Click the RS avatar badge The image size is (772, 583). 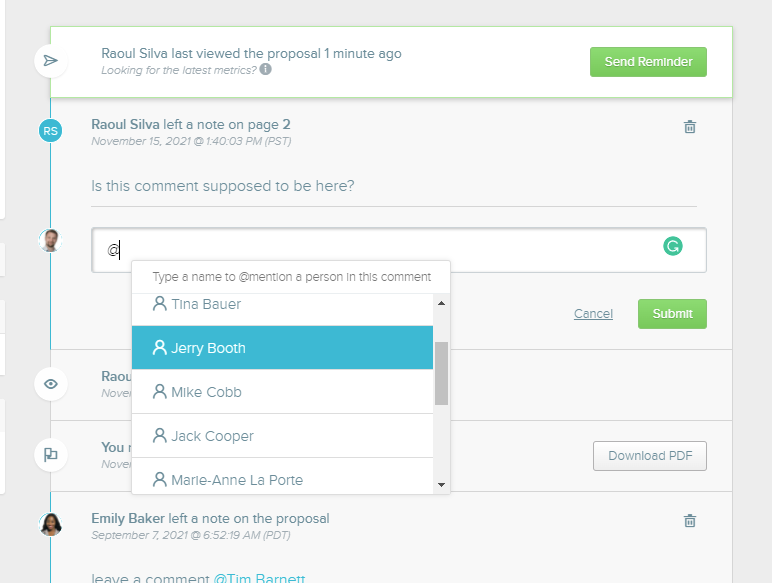click(50, 130)
